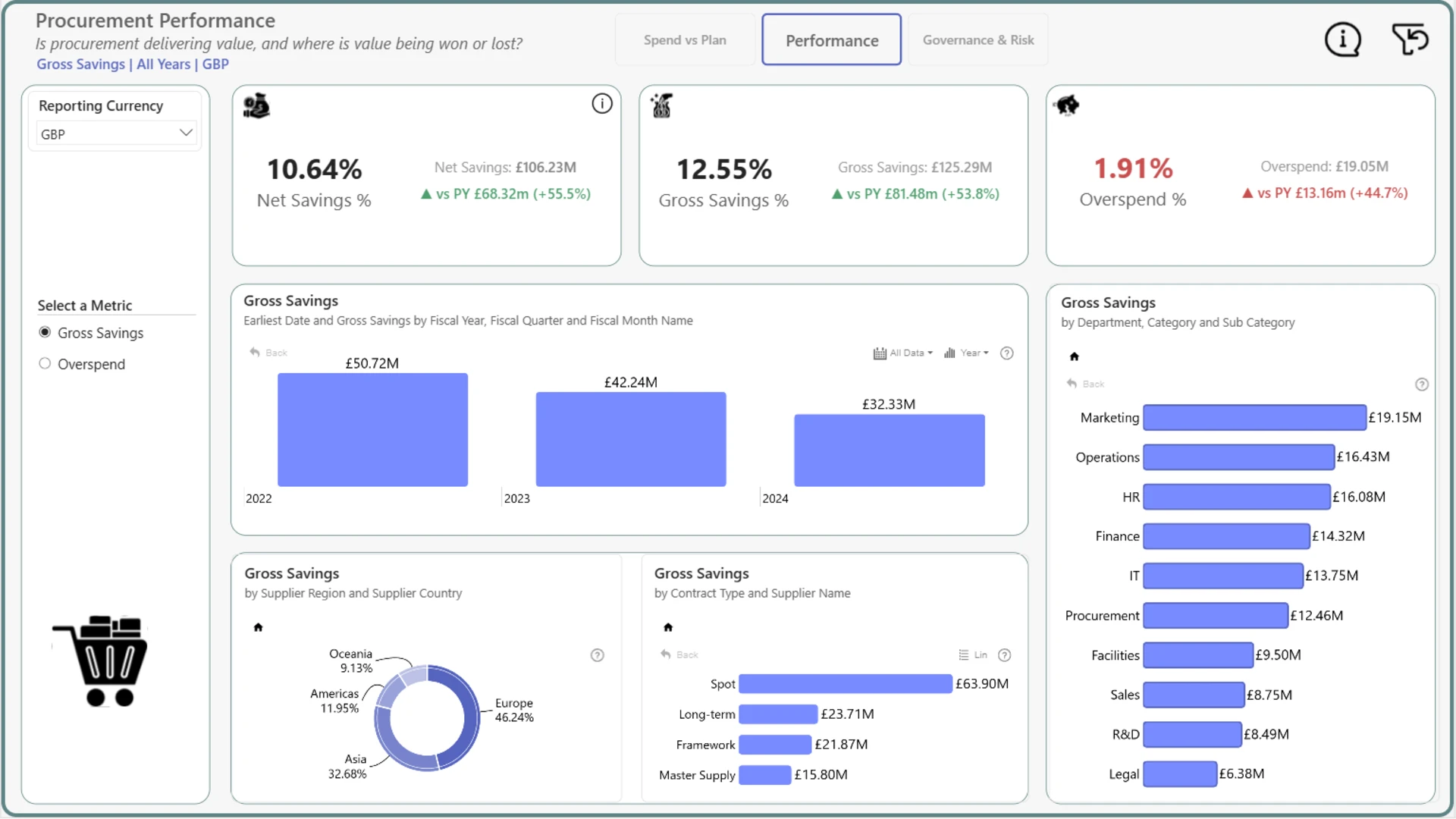
Task: Click the shopping cart logo
Action: click(x=100, y=661)
